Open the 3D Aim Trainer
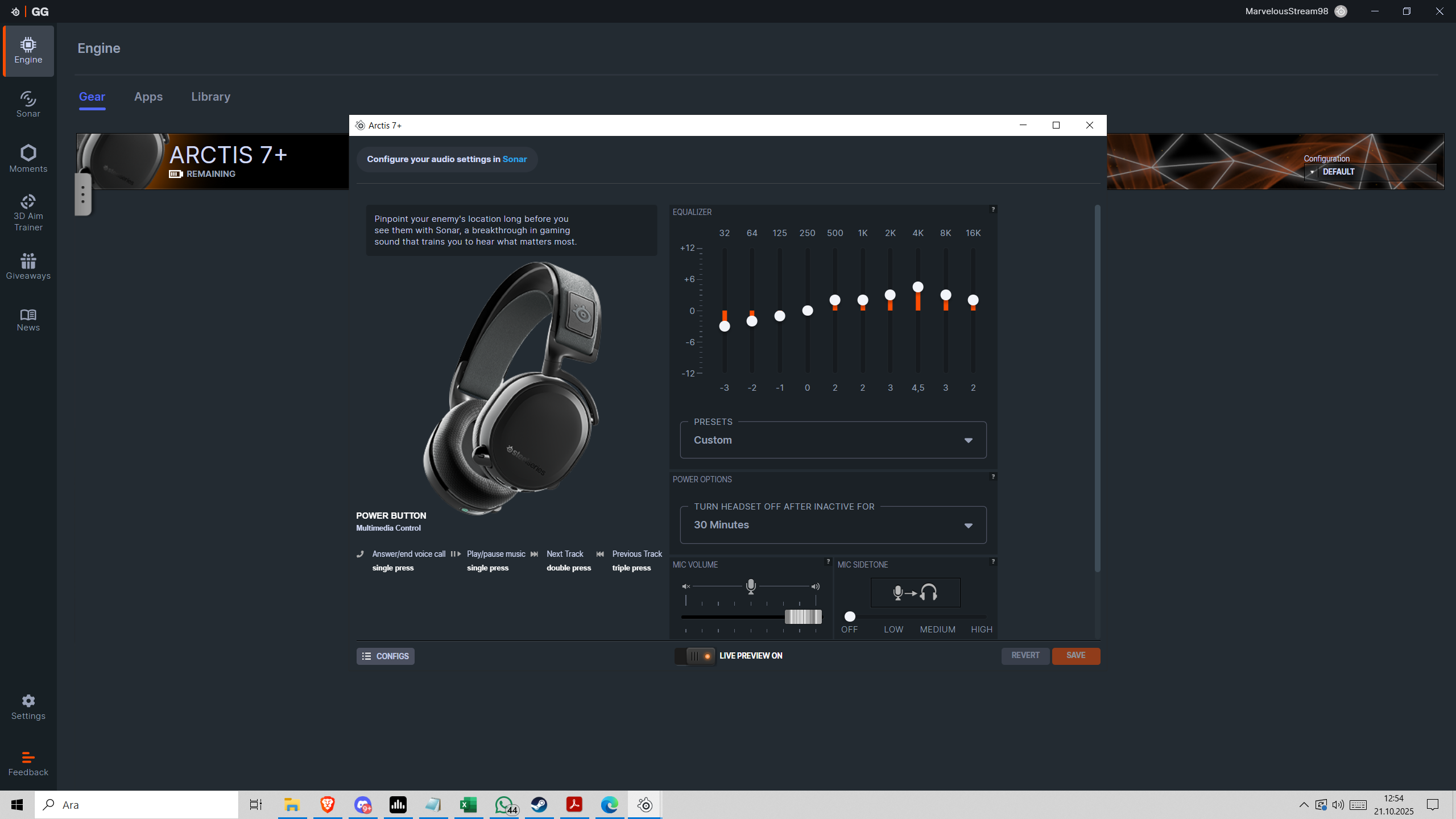This screenshot has width=1456, height=819. (28, 213)
